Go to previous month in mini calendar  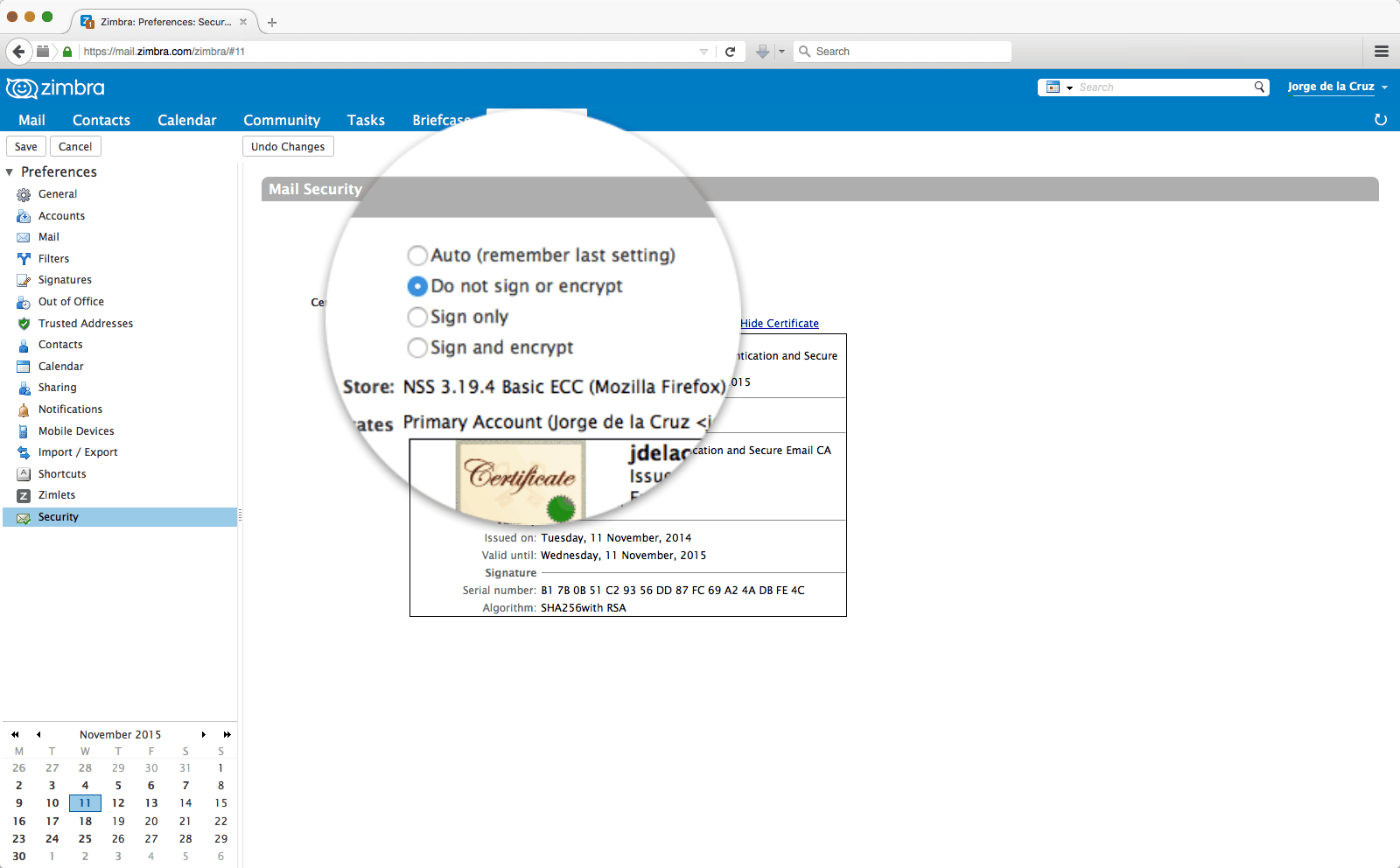pyautogui.click(x=38, y=735)
